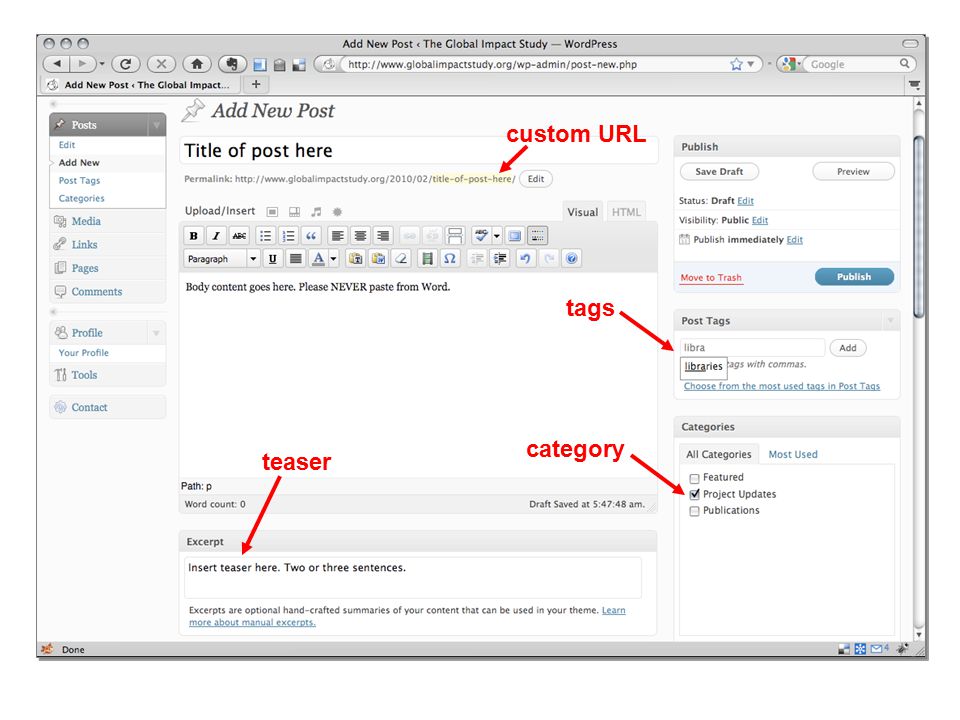Open the Paragraph format dropdown
The height and width of the screenshot is (720, 960).
(x=222, y=259)
